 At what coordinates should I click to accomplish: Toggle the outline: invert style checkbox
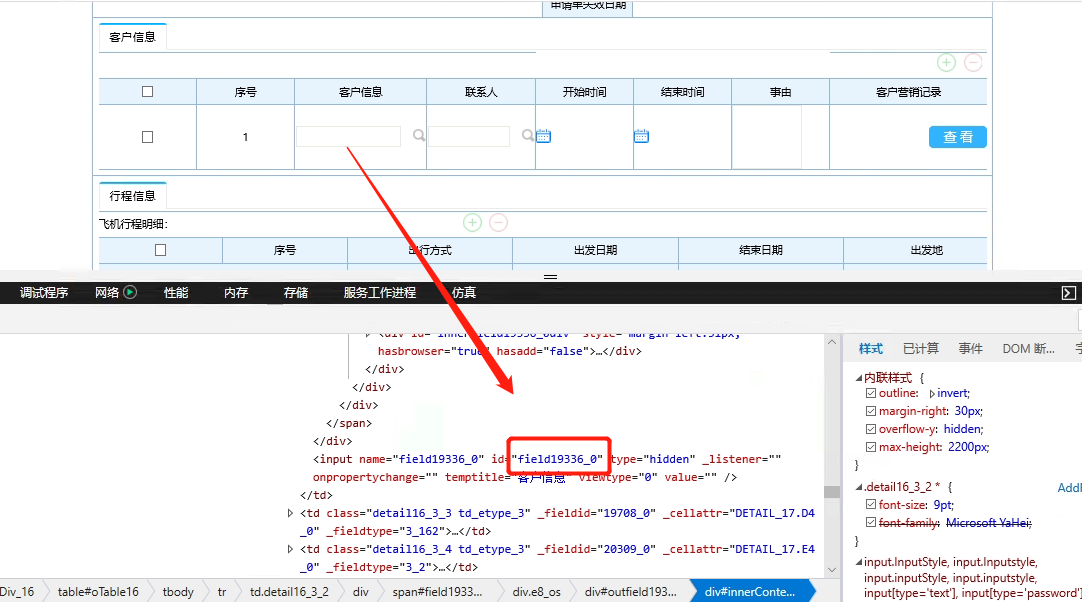(x=871, y=393)
